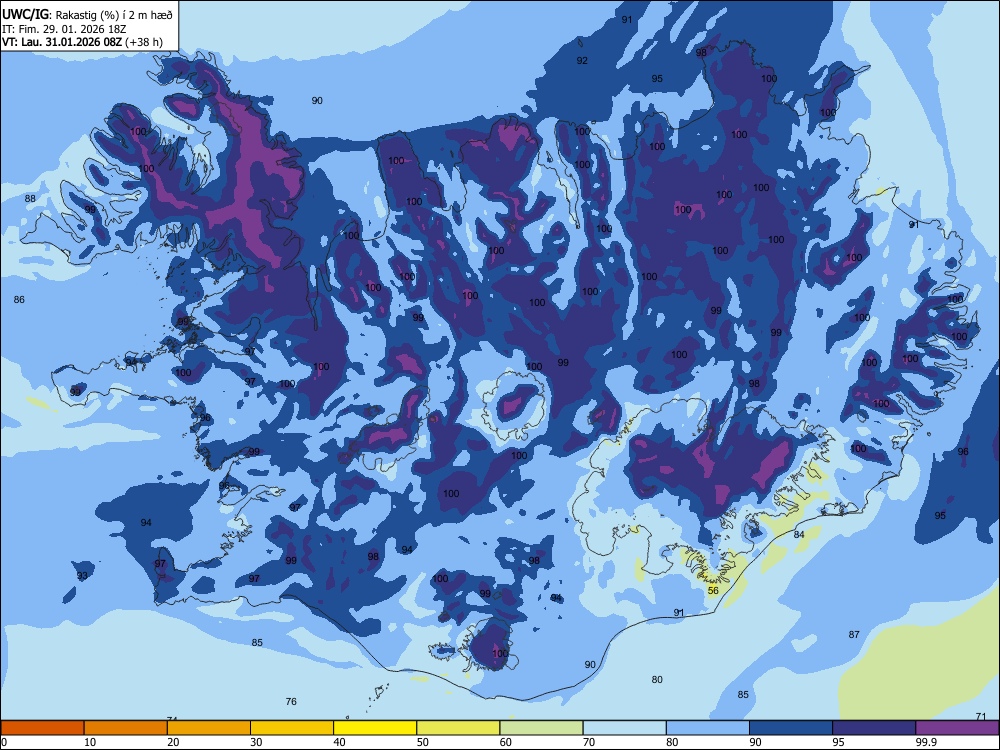Select the bright yellow 40–50 legend swatch

pos(375,728)
